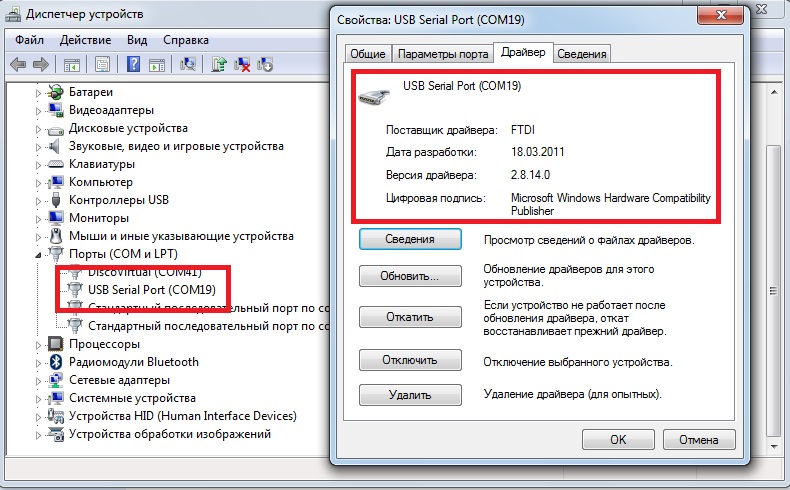This screenshot has height=490, width=790.
Task: Click the speaker icon for Звуковые устройства
Action: [54, 147]
